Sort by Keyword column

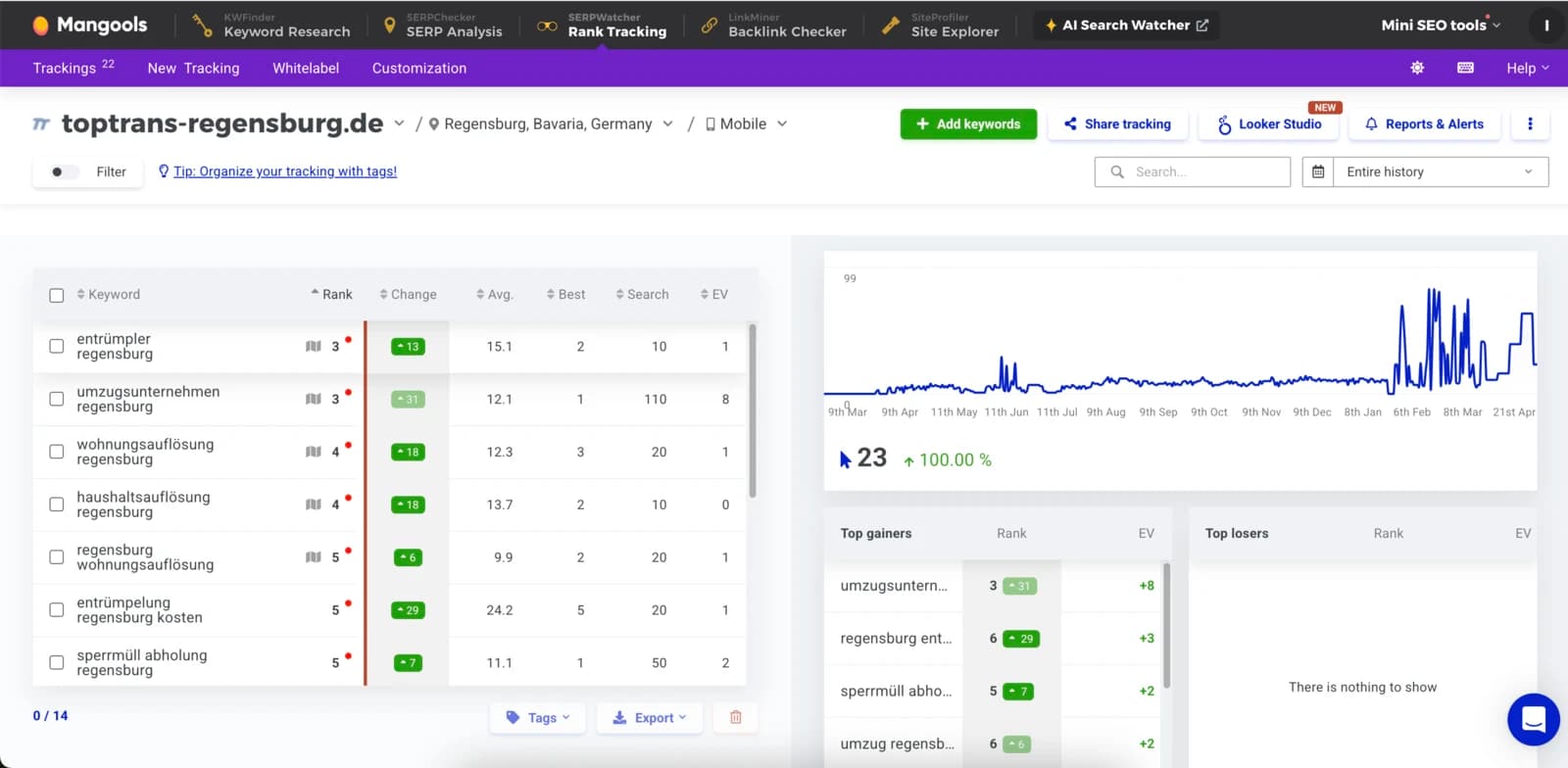(x=109, y=294)
